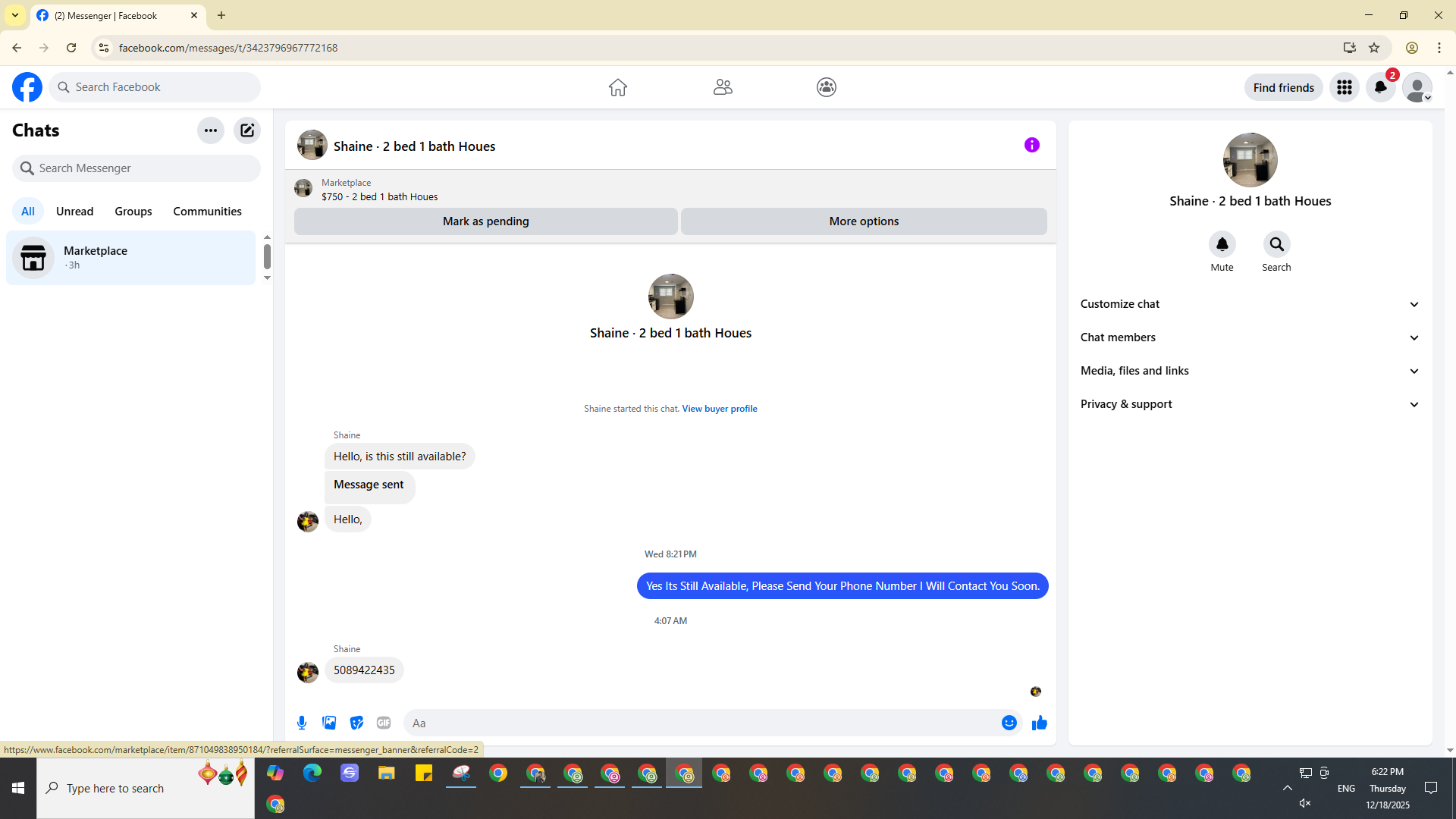Viewport: 1456px width, 819px height.
Task: Click the More options button
Action: coord(864,221)
